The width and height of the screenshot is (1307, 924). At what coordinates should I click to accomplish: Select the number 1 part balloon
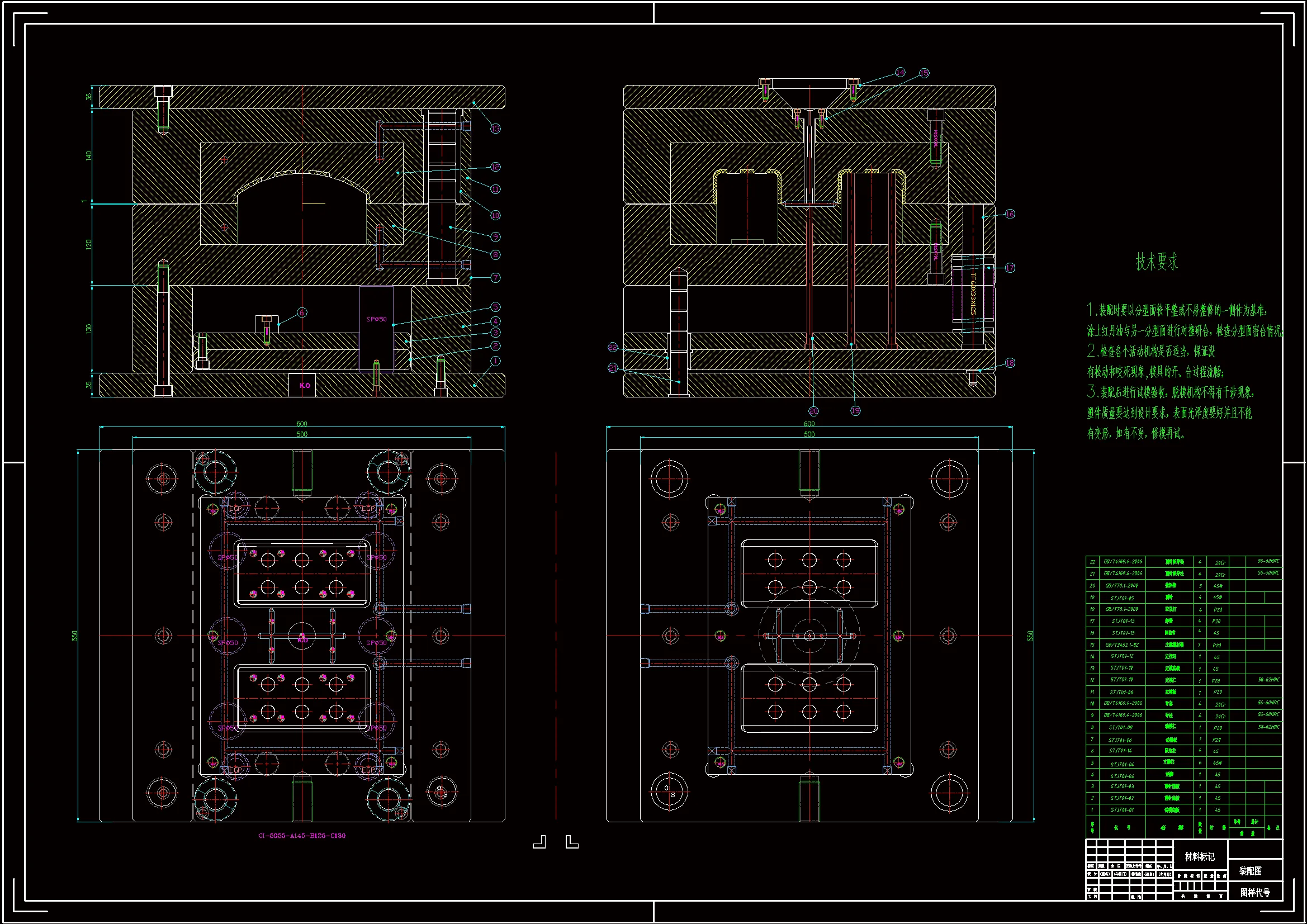pyautogui.click(x=495, y=361)
